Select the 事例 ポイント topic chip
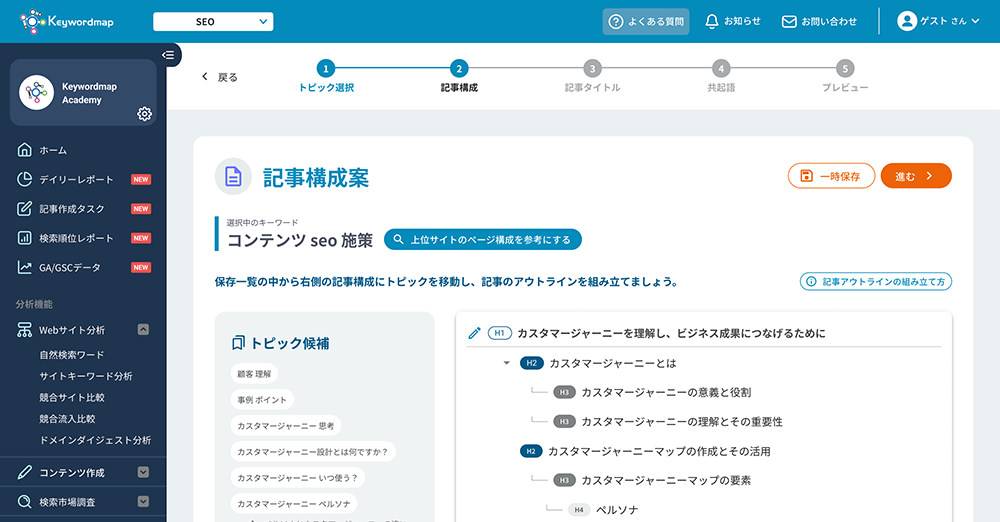 tap(262, 400)
